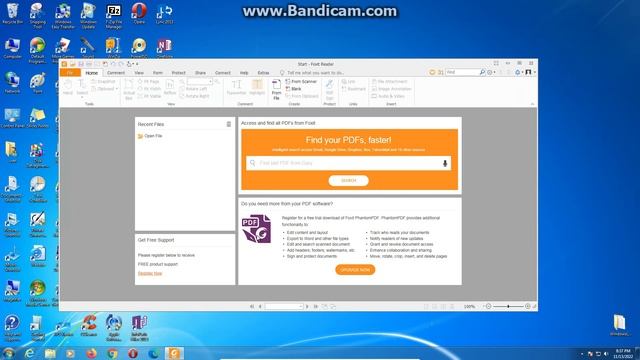
Task: Open Firefox from the taskbar
Action: click(x=91, y=353)
